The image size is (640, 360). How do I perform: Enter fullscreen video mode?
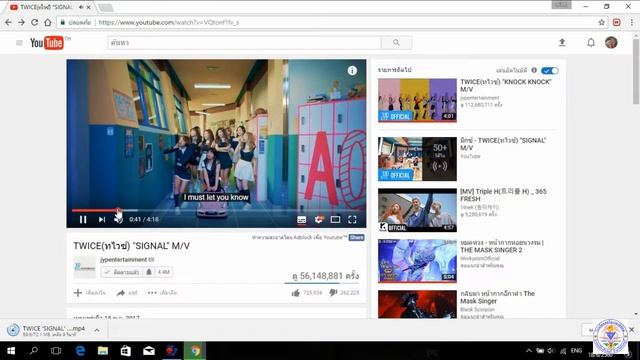click(x=352, y=220)
